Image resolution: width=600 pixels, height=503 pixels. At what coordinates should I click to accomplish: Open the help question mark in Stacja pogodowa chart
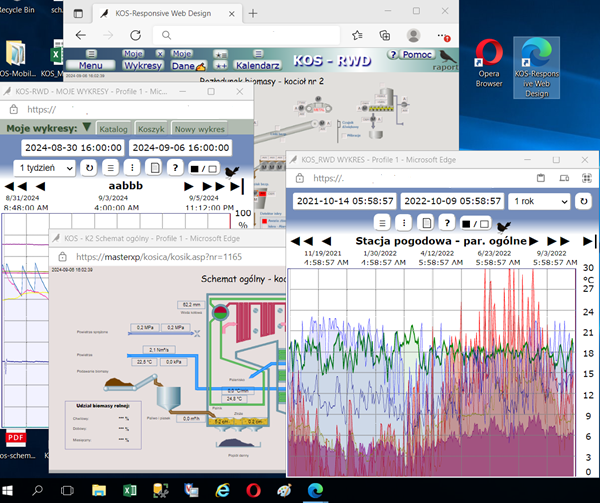[449, 222]
